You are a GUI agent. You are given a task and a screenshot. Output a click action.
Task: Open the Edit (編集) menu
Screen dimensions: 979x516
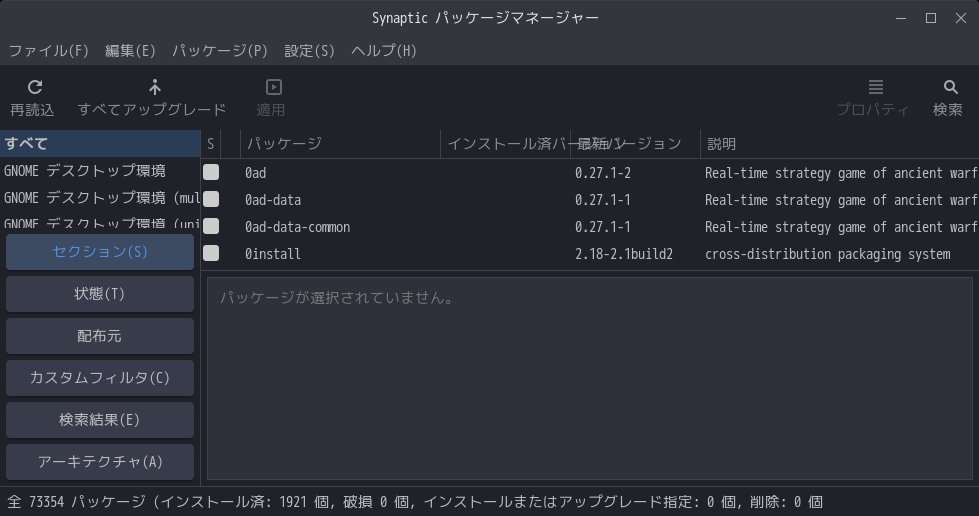(130, 50)
